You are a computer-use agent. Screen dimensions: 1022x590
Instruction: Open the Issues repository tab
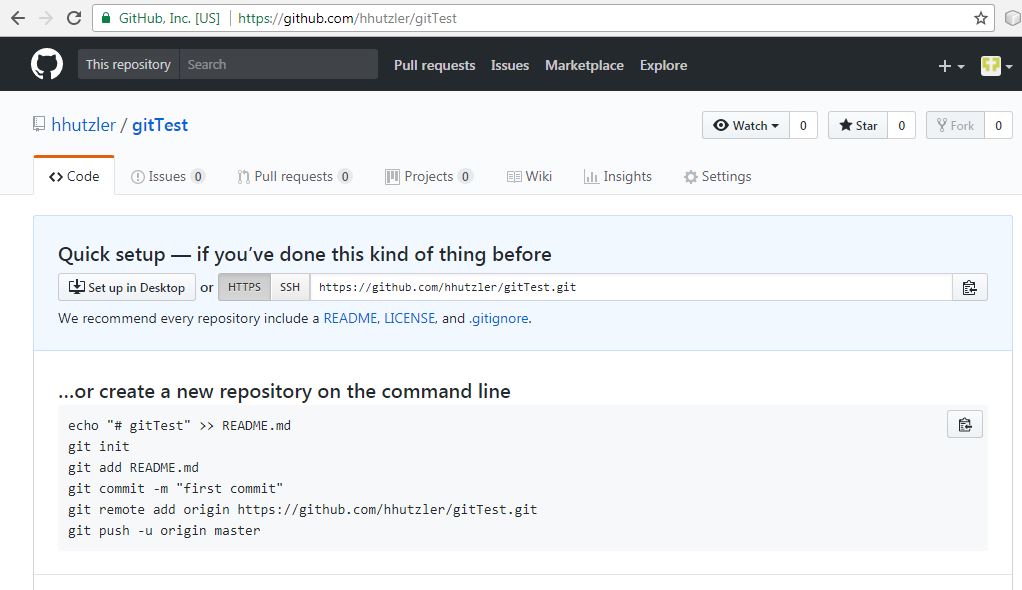point(168,176)
